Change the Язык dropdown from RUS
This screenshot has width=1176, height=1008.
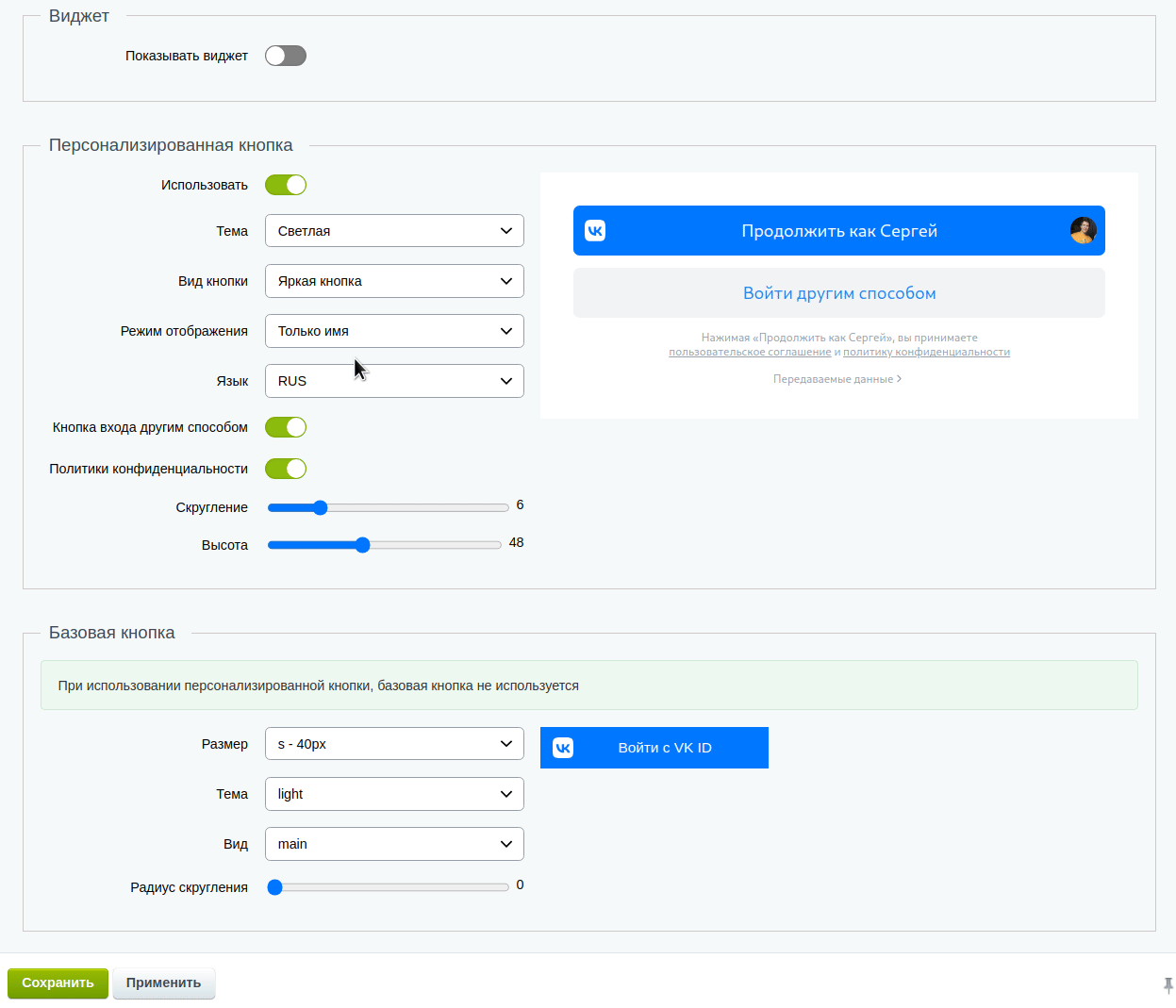click(x=394, y=380)
